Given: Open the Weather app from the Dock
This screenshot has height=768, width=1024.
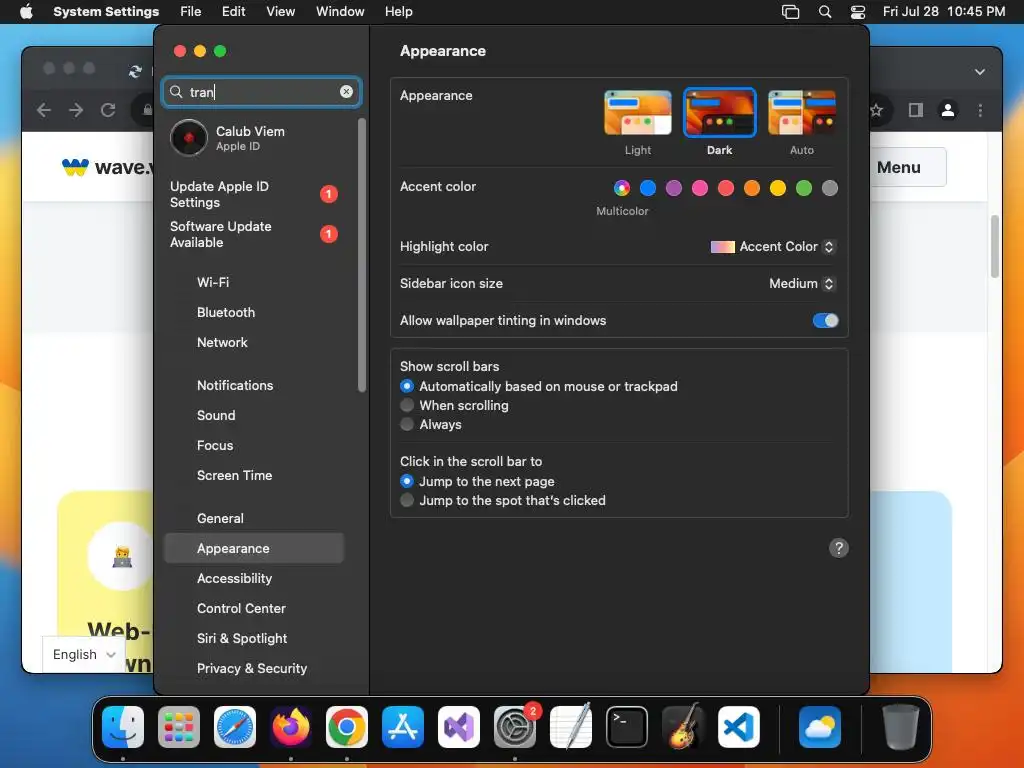Looking at the screenshot, I should (x=820, y=727).
